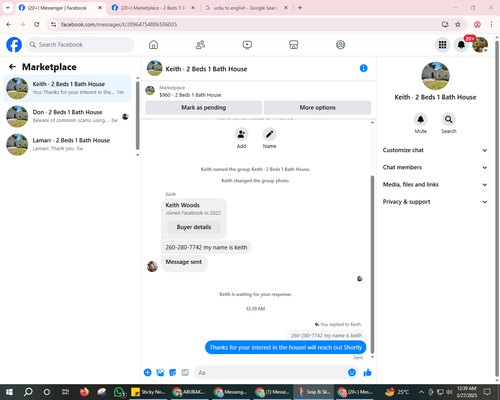Click the large group photo in right panel
500x400 pixels.
click(435, 76)
